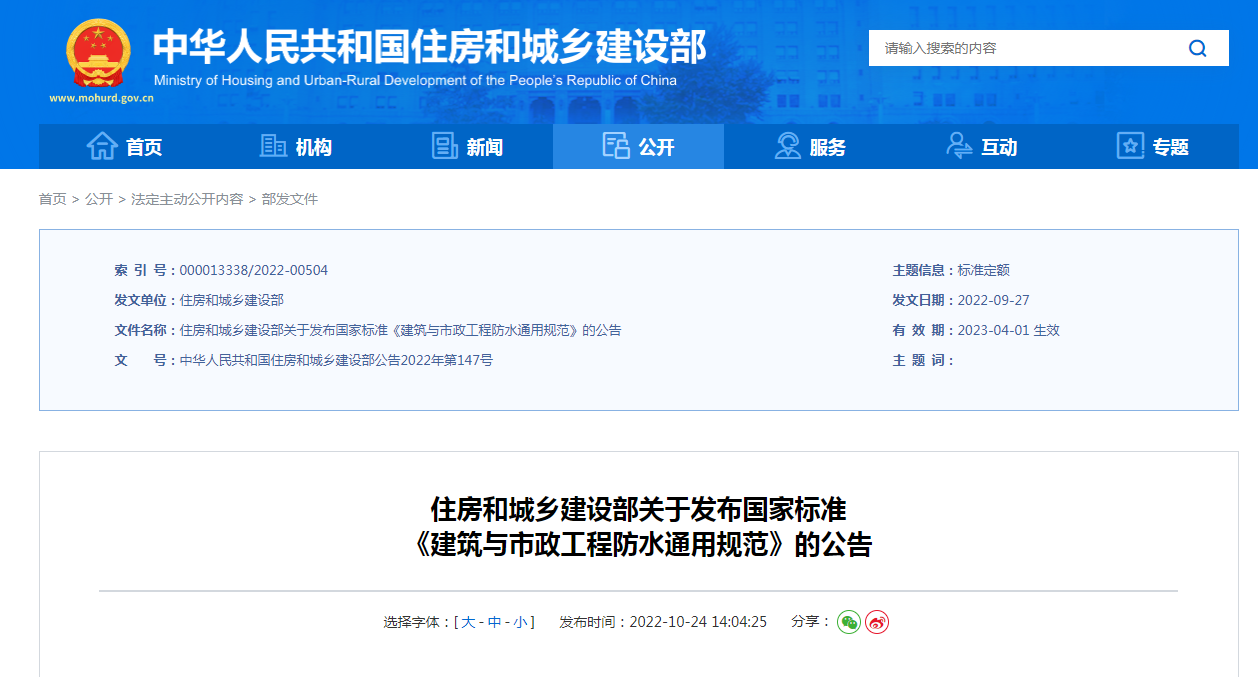Click the www.mohurd.gov.cn URL text
1258x677 pixels.
click(x=101, y=99)
